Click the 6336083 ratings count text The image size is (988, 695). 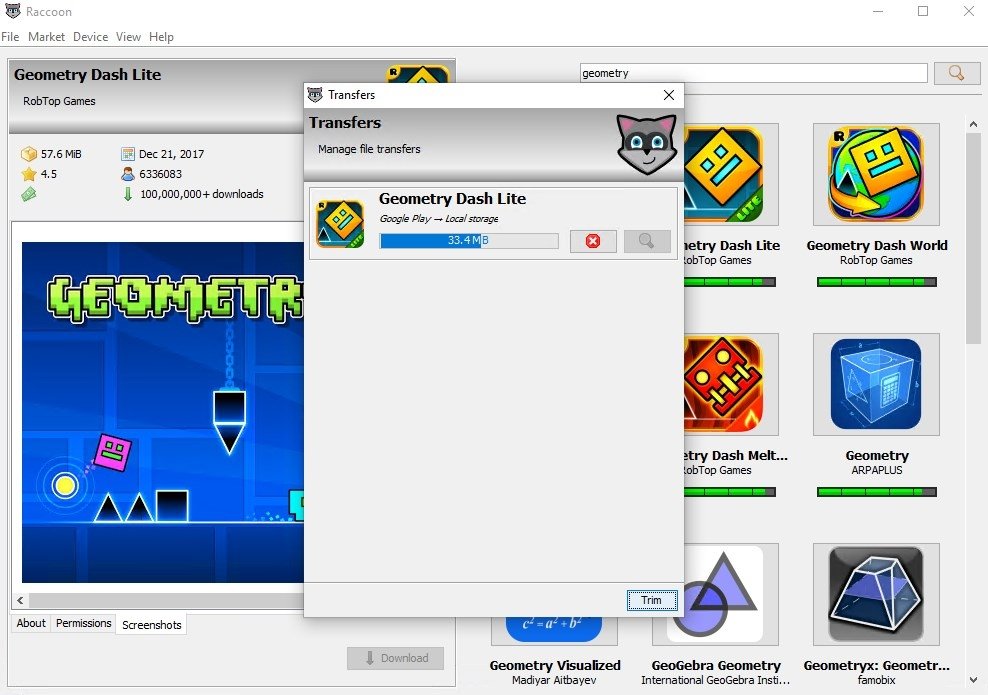pyautogui.click(x=160, y=174)
